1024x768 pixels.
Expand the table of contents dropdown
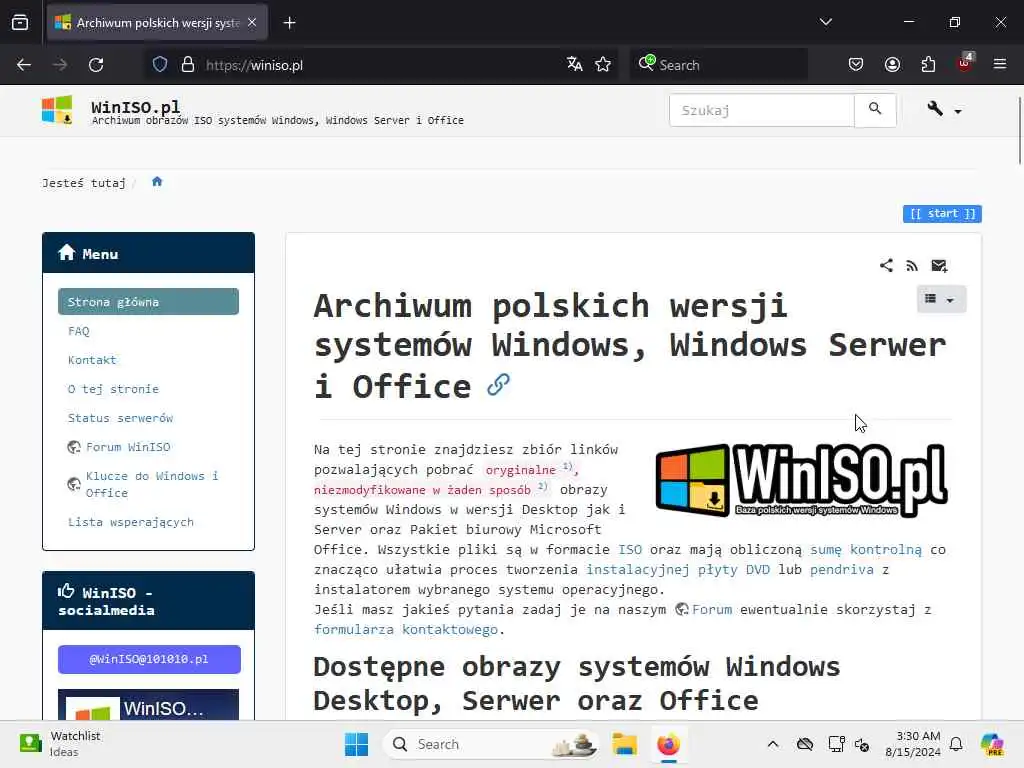(941, 299)
